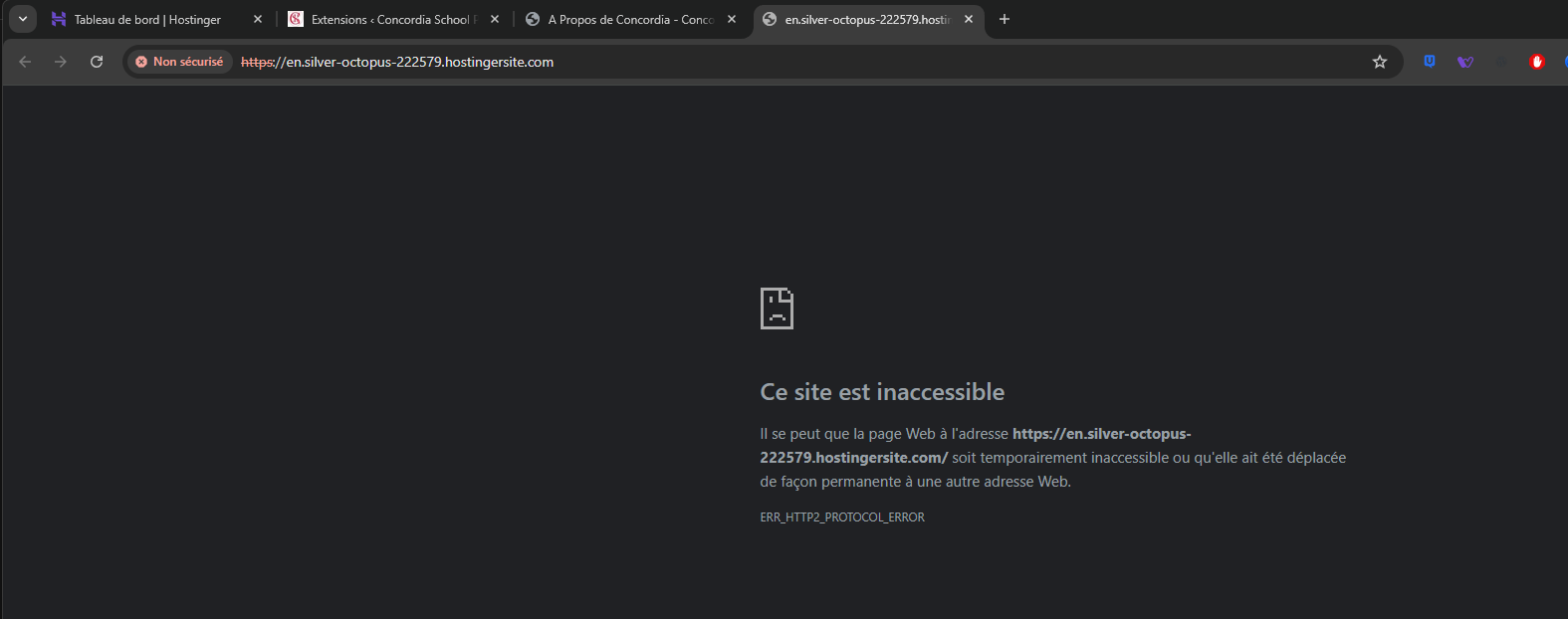Open the Bitwarden extension icon
The width and height of the screenshot is (1568, 619).
1430,62
